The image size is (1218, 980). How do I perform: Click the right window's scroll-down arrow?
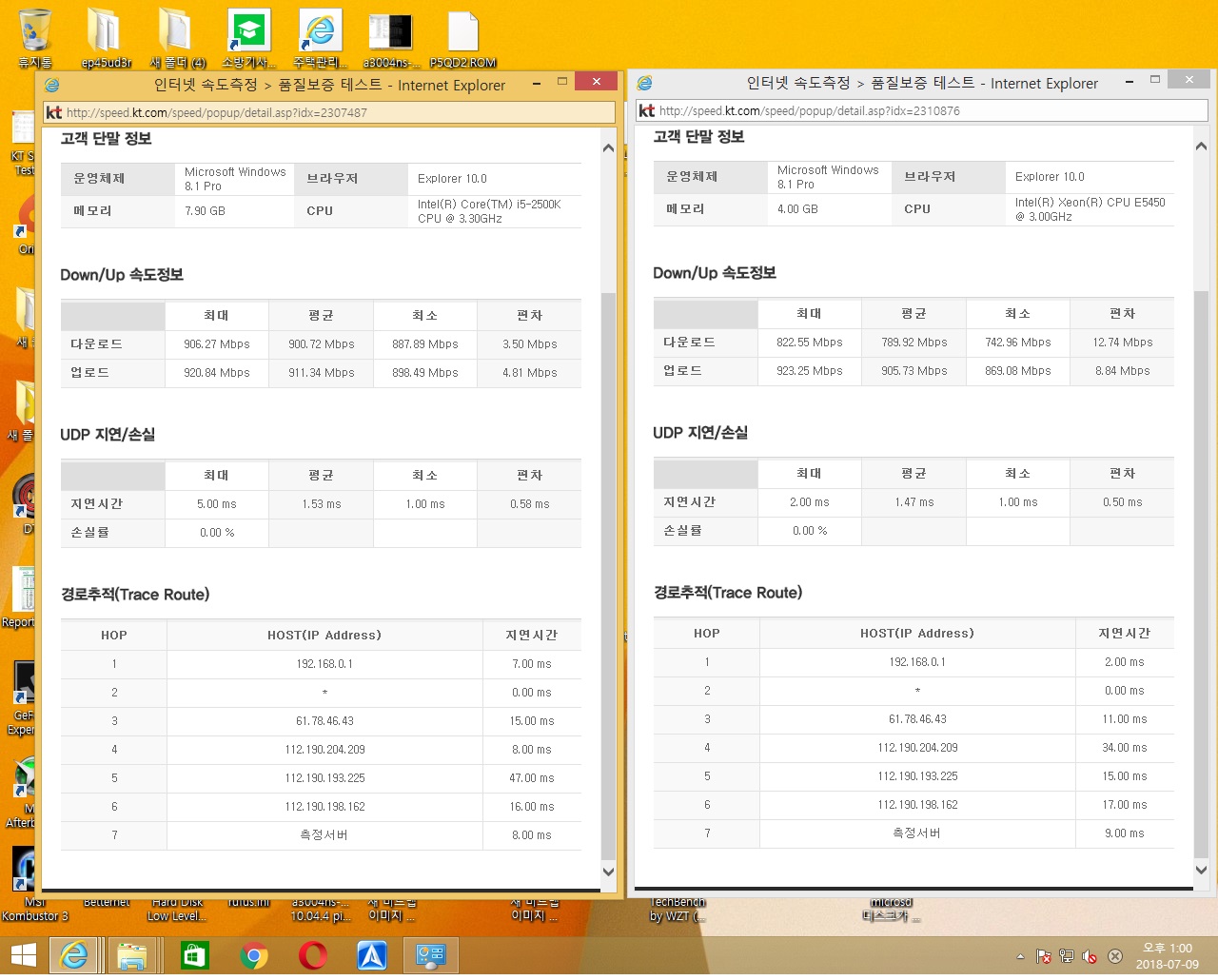(x=1201, y=870)
